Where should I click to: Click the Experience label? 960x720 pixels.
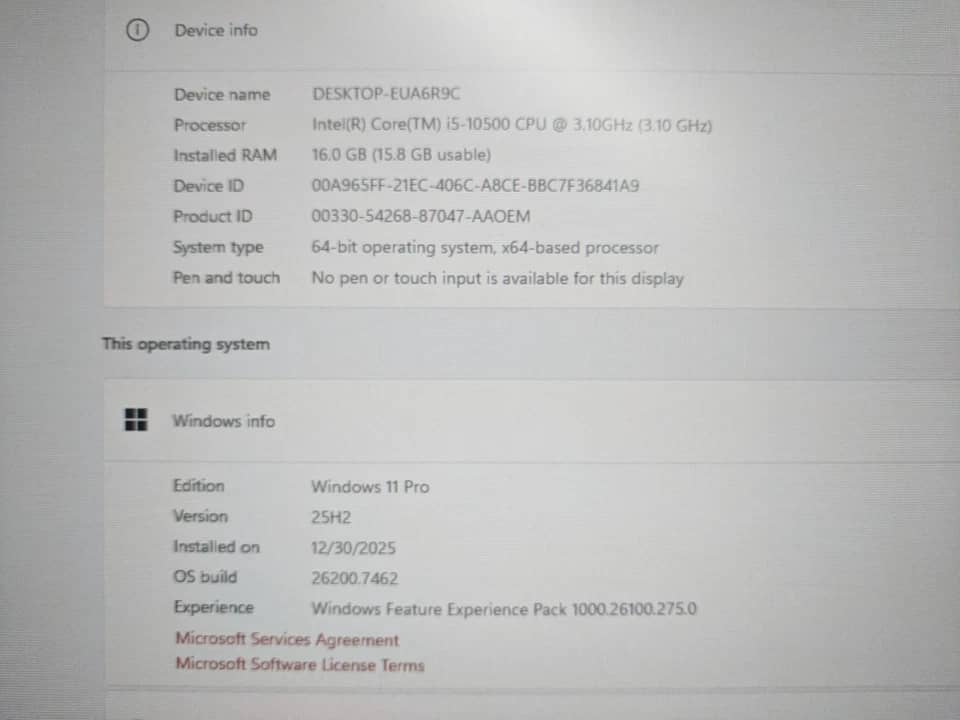[214, 607]
